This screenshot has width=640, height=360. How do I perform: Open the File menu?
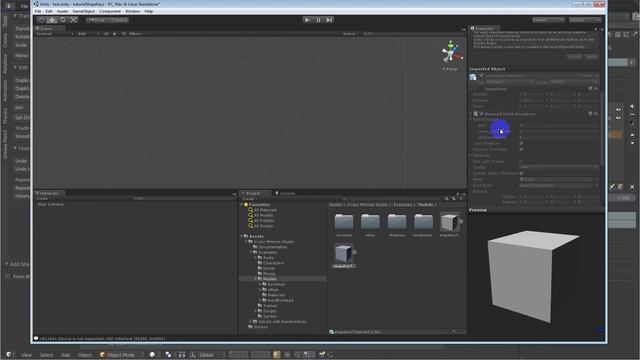tap(38, 11)
